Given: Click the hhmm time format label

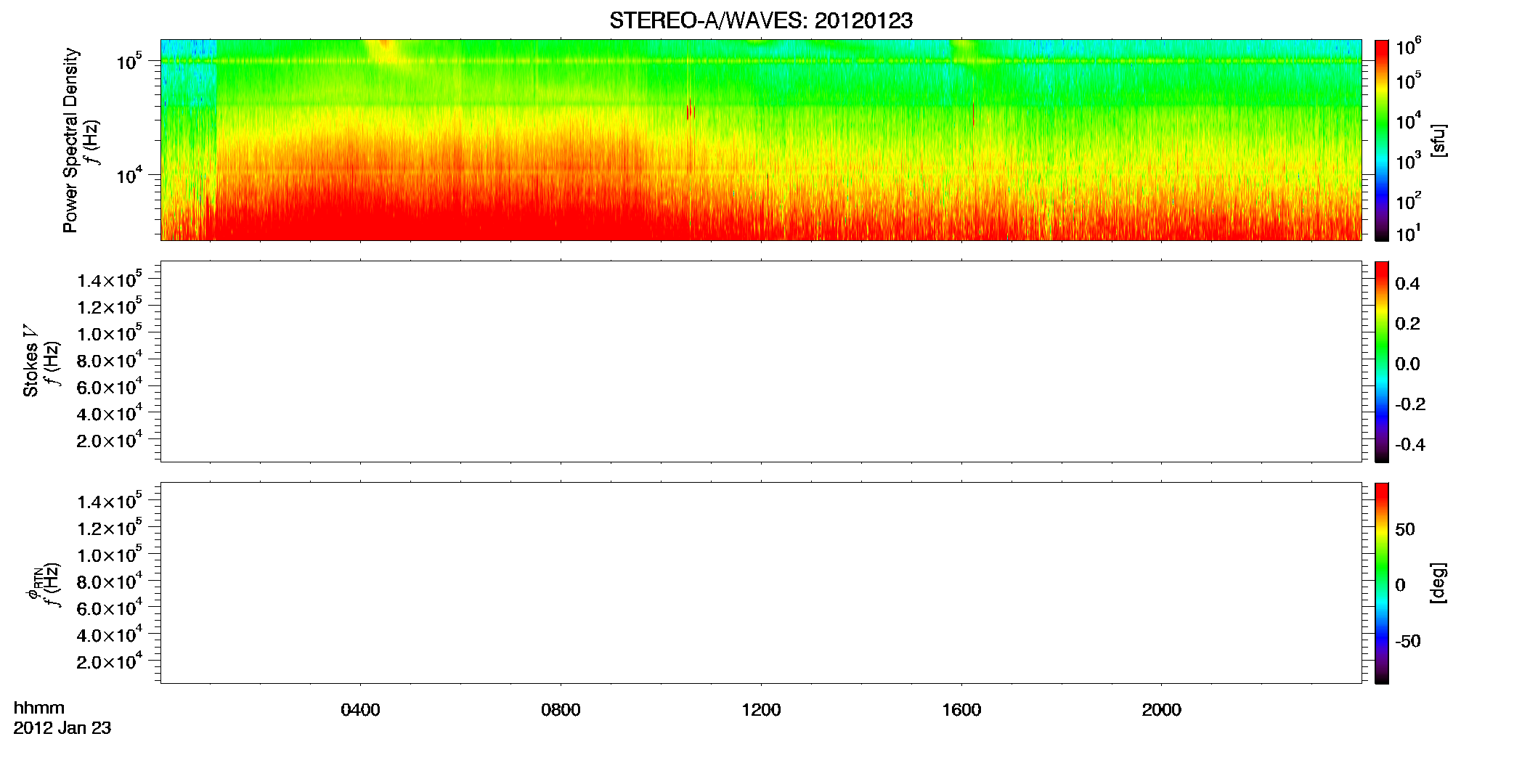Looking at the screenshot, I should pyautogui.click(x=39, y=708).
